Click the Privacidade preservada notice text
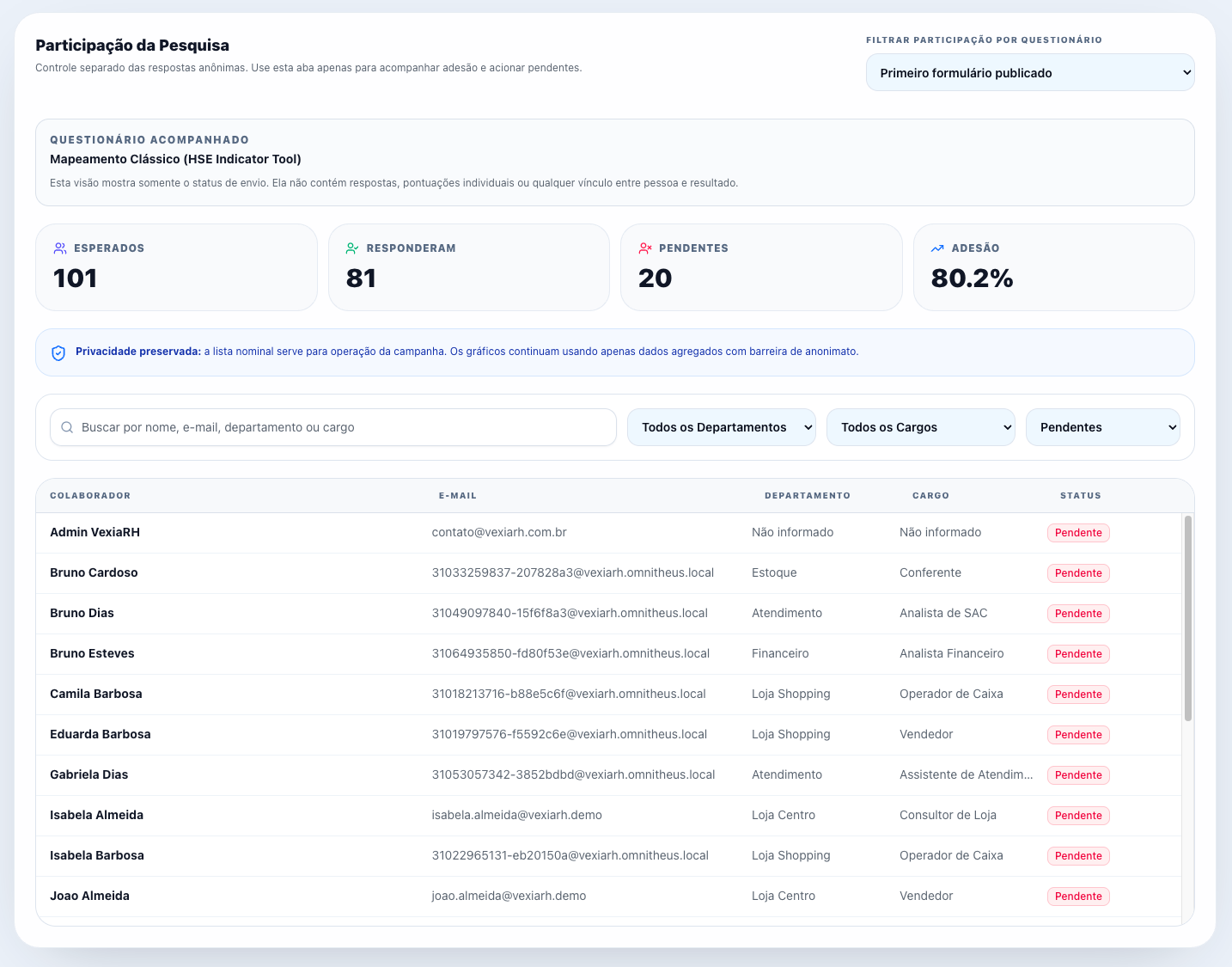 click(x=467, y=352)
